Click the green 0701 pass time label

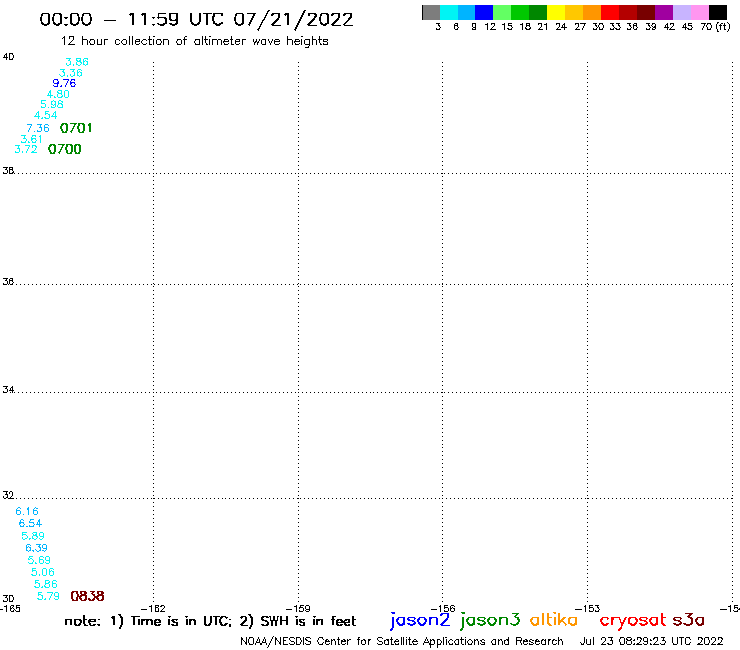76,128
